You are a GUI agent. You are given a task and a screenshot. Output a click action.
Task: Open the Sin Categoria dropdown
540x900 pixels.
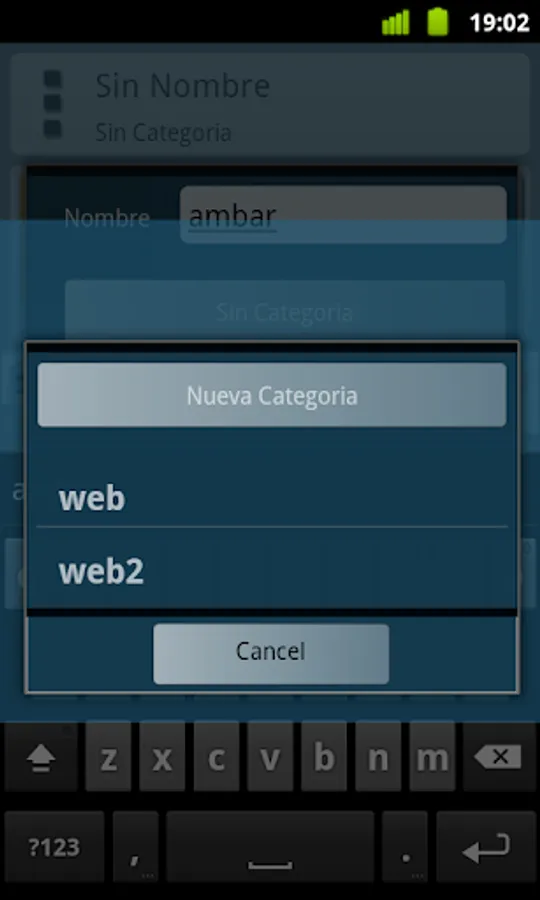point(285,311)
